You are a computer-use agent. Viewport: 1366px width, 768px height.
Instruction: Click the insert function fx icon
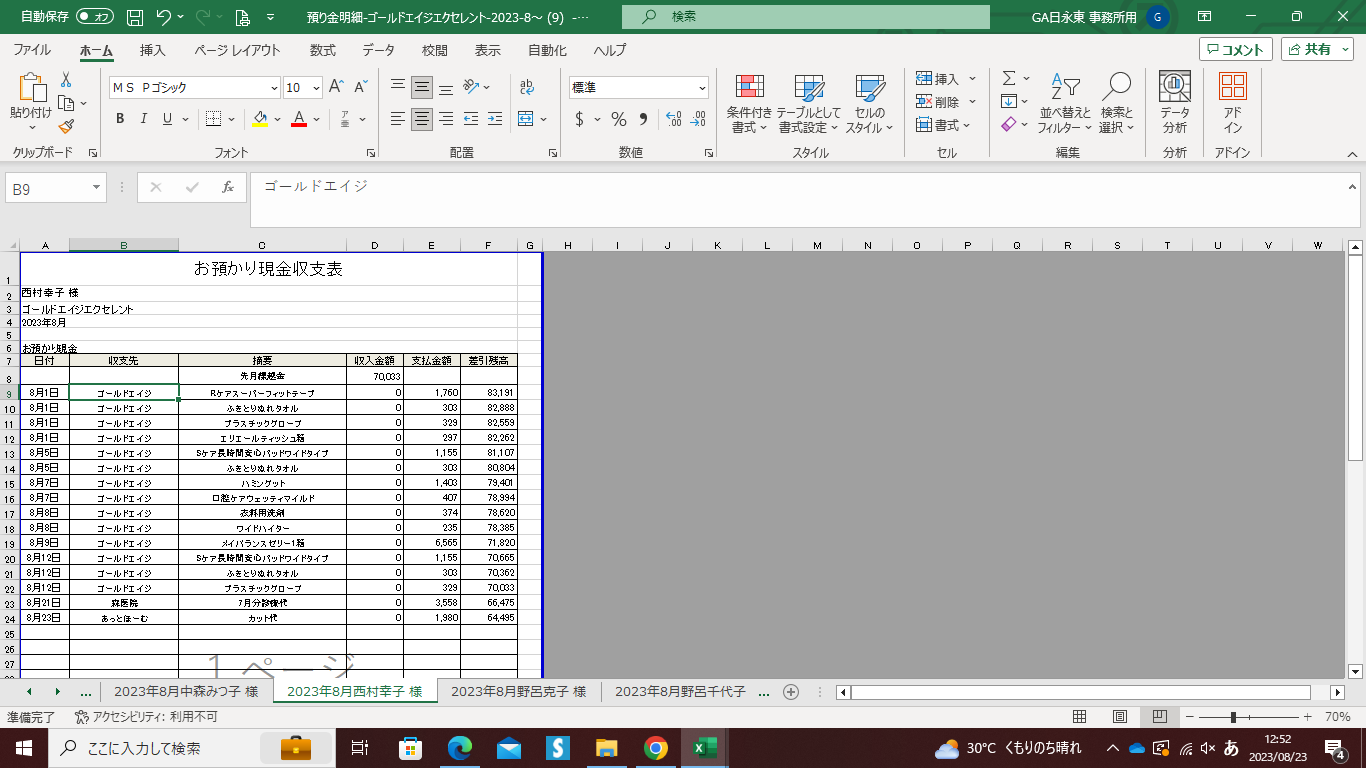point(227,187)
